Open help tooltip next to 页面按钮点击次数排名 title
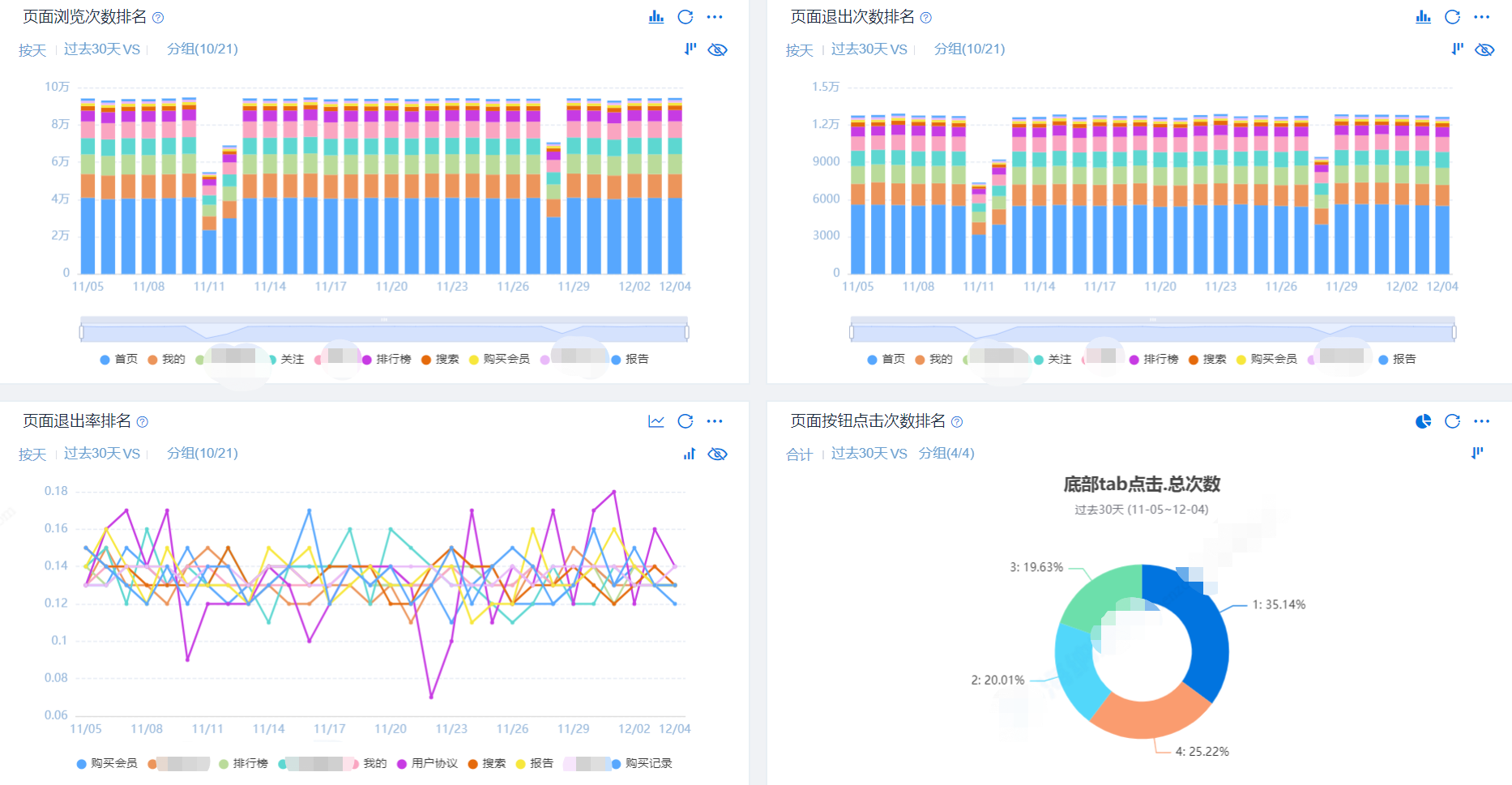This screenshot has width=1512, height=785. pyautogui.click(x=957, y=422)
